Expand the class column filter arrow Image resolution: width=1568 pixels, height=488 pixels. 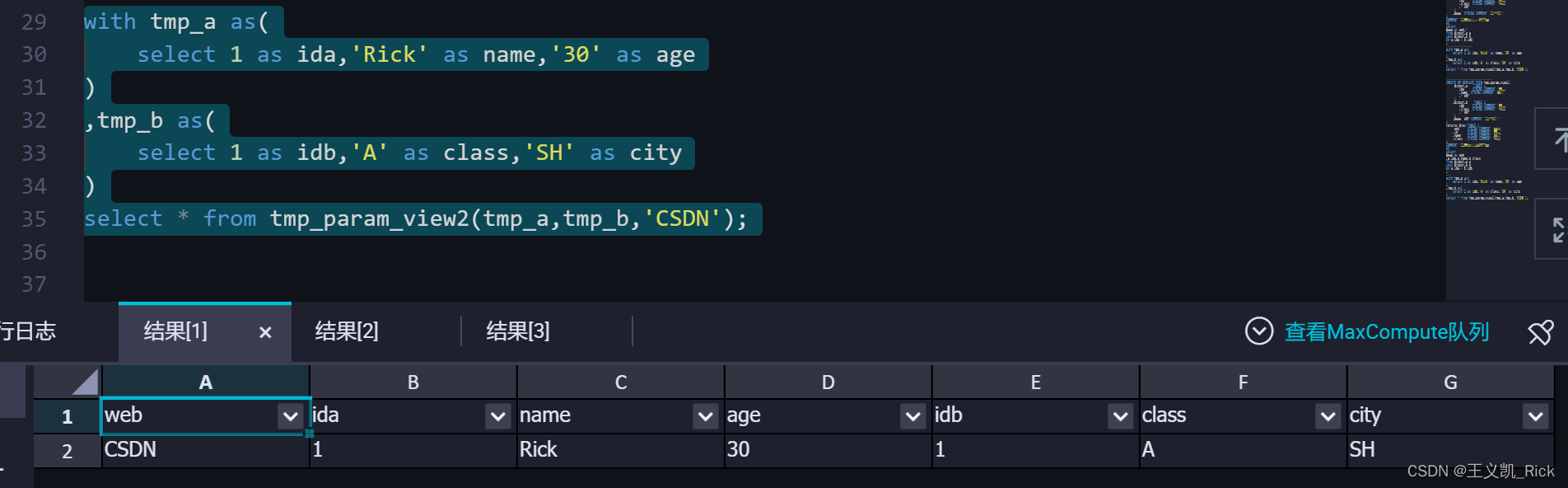coord(1328,416)
